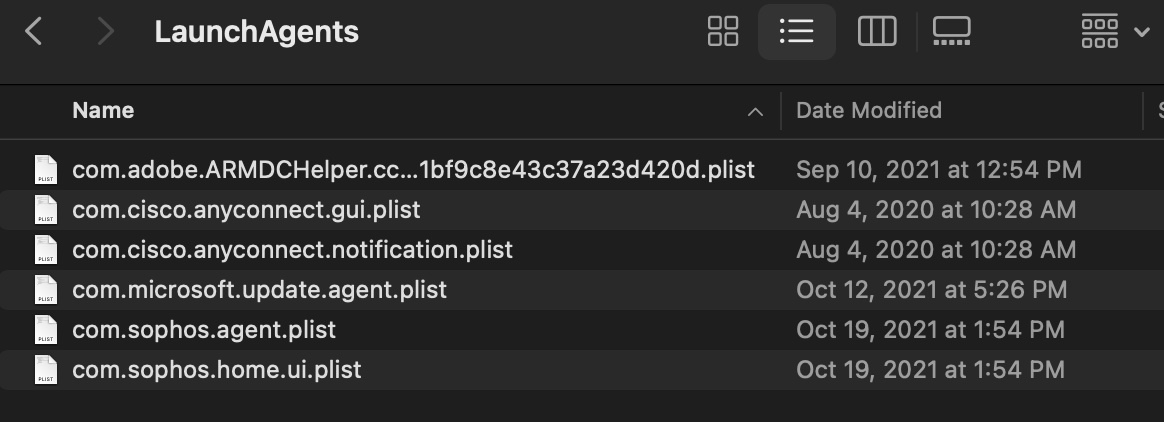This screenshot has width=1164, height=422.
Task: Sort by the Name column header
Action: (x=103, y=110)
